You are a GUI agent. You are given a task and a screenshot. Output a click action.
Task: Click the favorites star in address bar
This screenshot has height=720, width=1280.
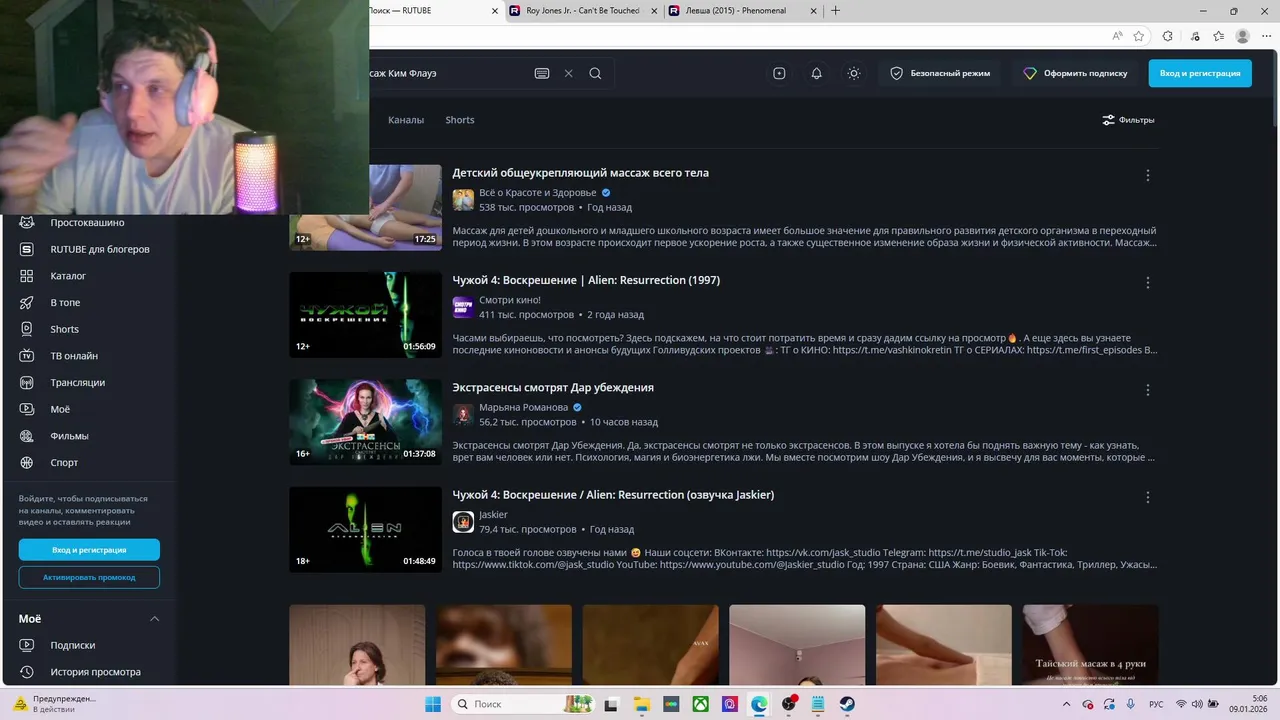point(1139,36)
